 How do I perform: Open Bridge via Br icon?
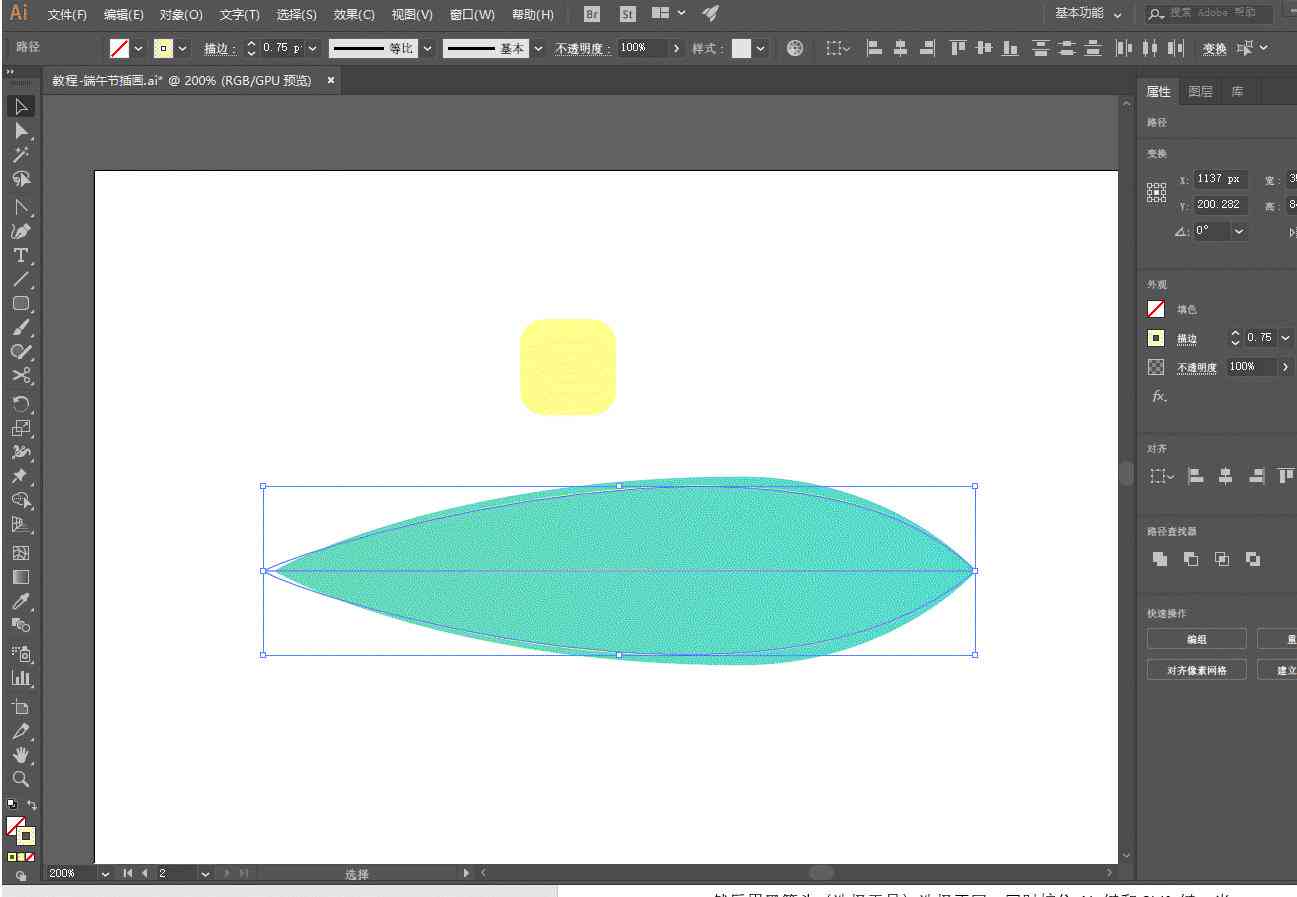point(592,14)
